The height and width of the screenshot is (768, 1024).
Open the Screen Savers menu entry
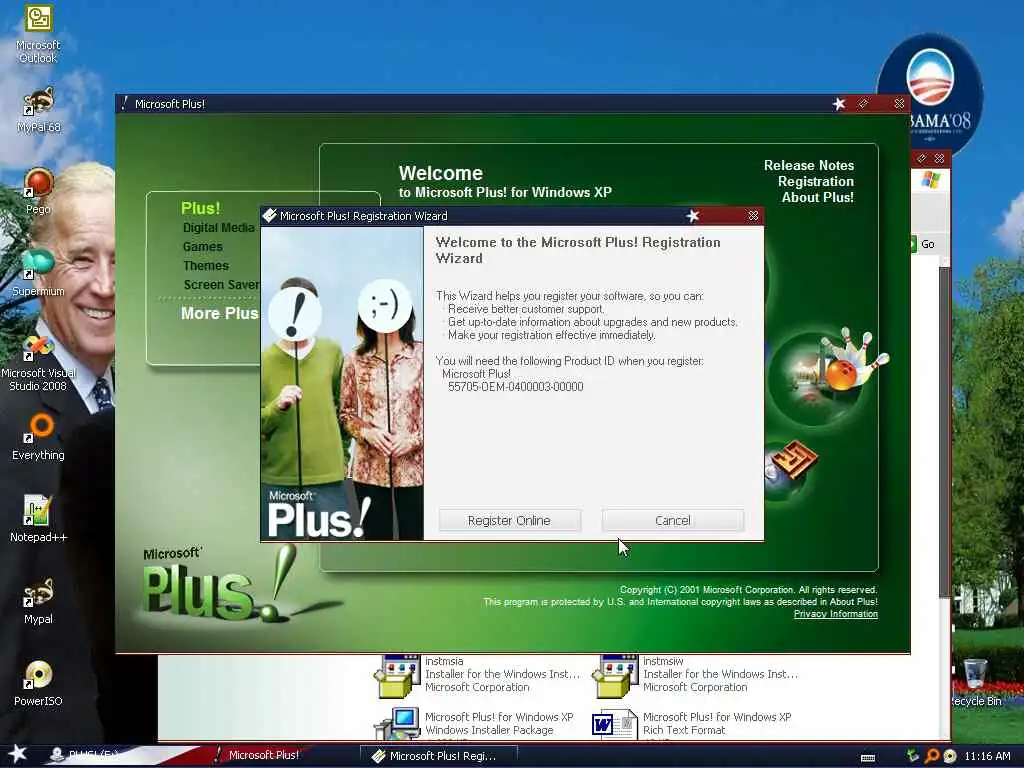point(221,285)
